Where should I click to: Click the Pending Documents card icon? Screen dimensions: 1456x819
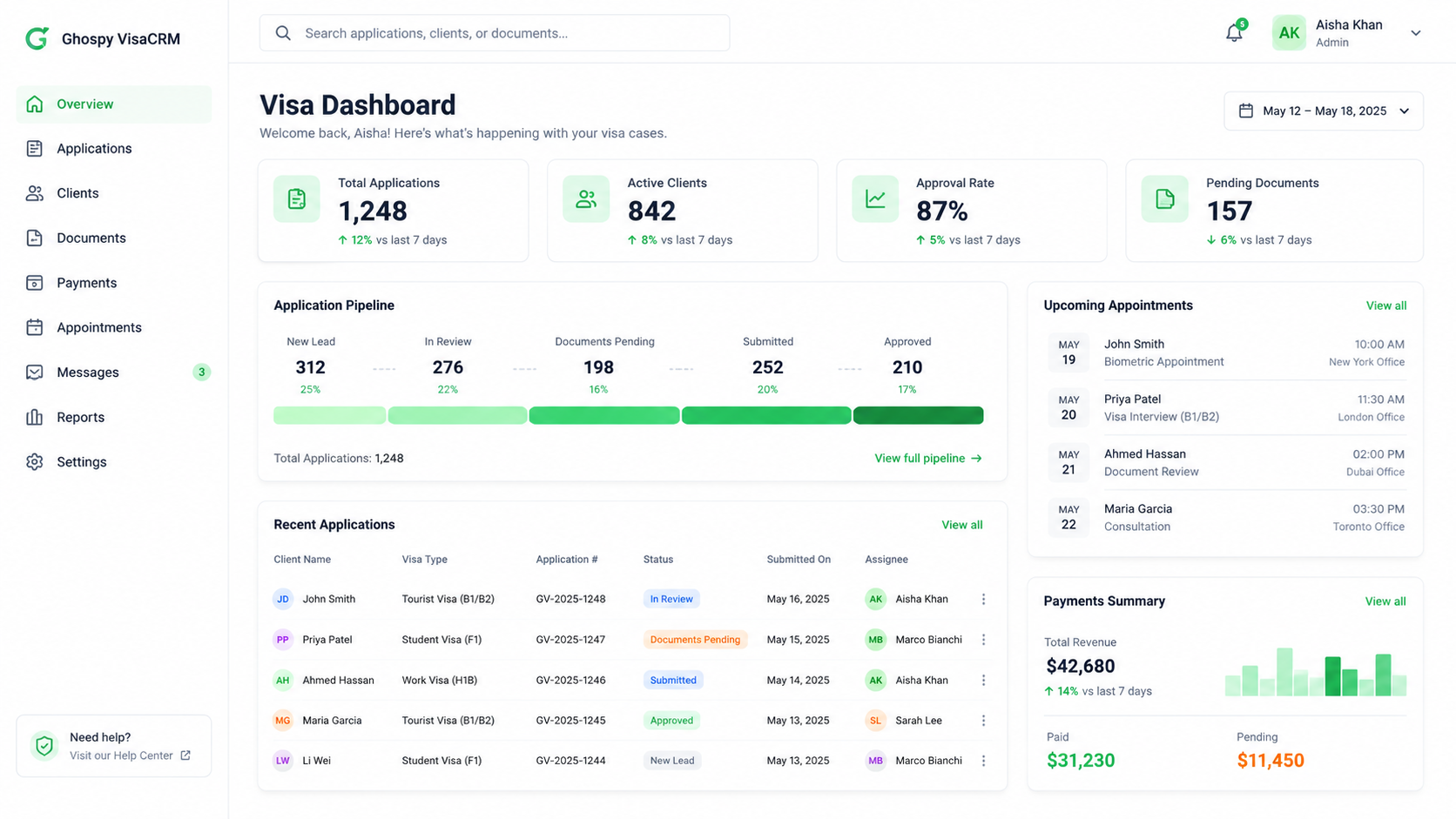pos(1165,199)
